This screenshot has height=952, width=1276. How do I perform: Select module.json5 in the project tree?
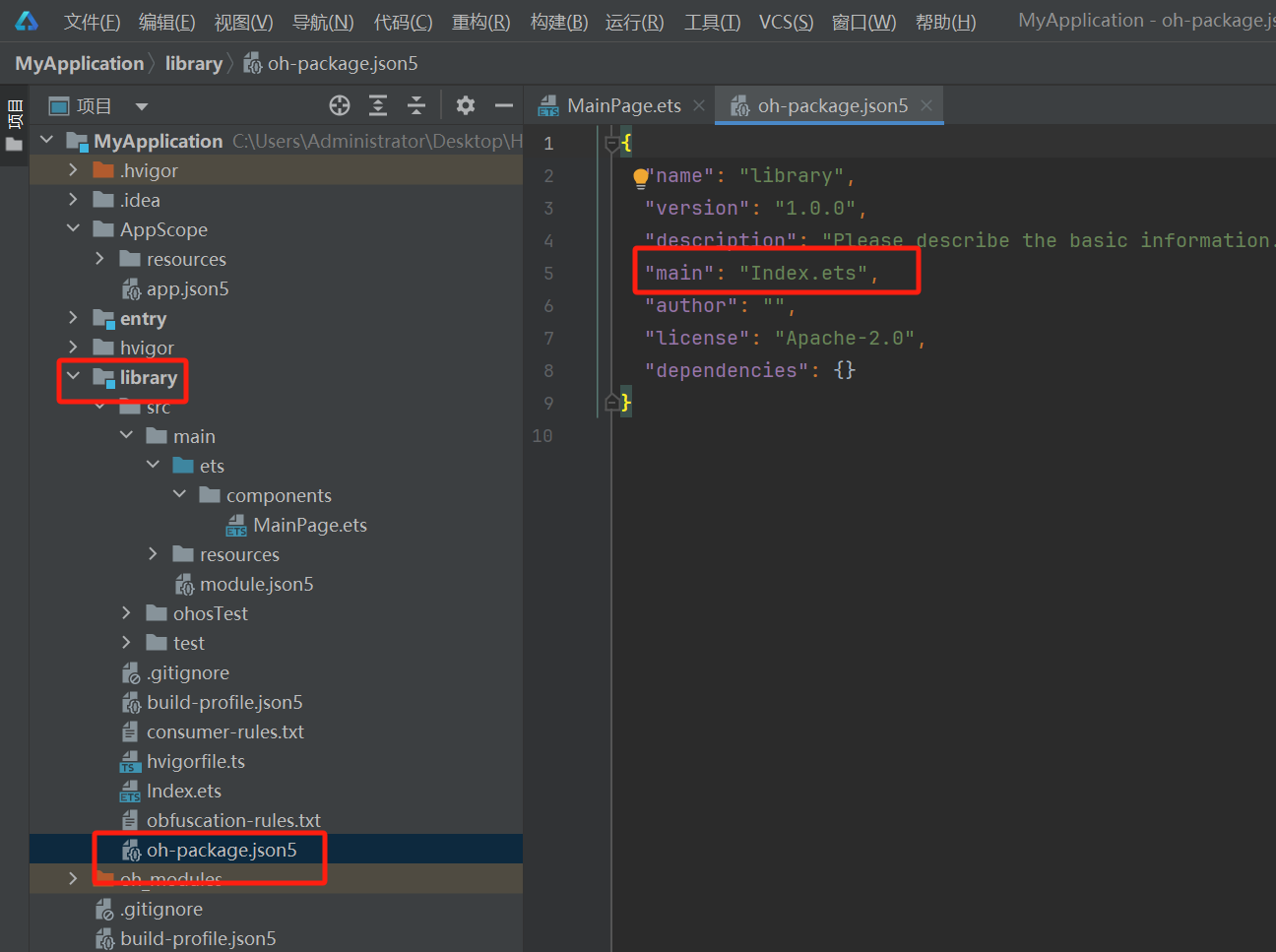256,584
